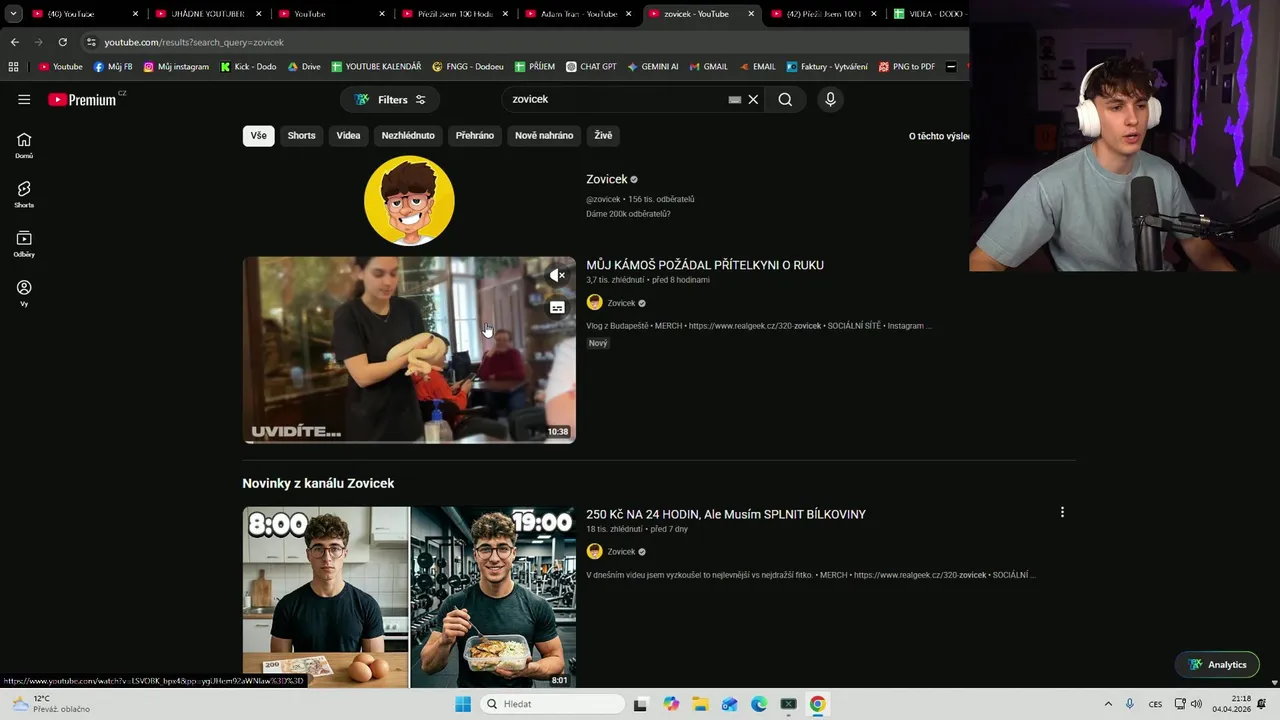Select the Videa filter chip

click(x=348, y=135)
